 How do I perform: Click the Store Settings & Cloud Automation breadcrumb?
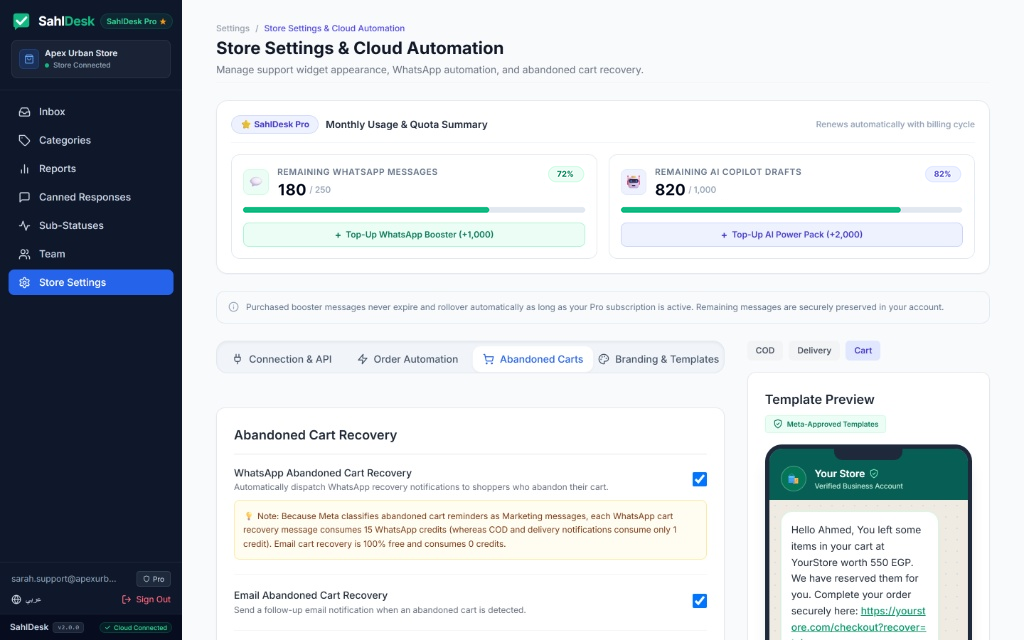334,28
